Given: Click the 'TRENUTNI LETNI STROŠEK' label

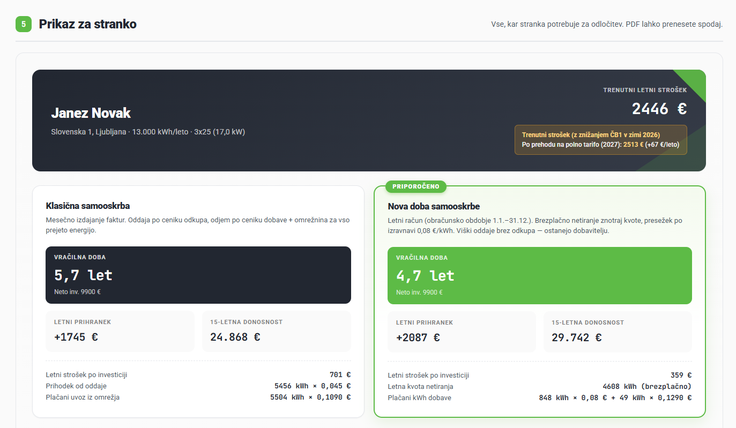Looking at the screenshot, I should pyautogui.click(x=645, y=90).
